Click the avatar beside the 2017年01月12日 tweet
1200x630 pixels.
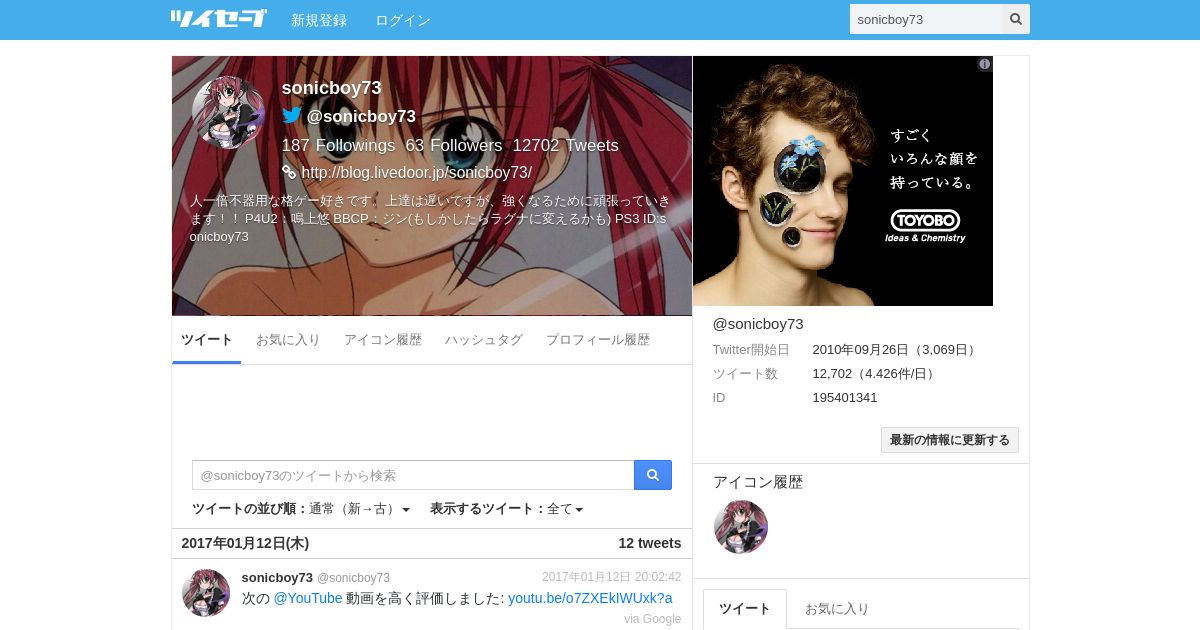[206, 593]
